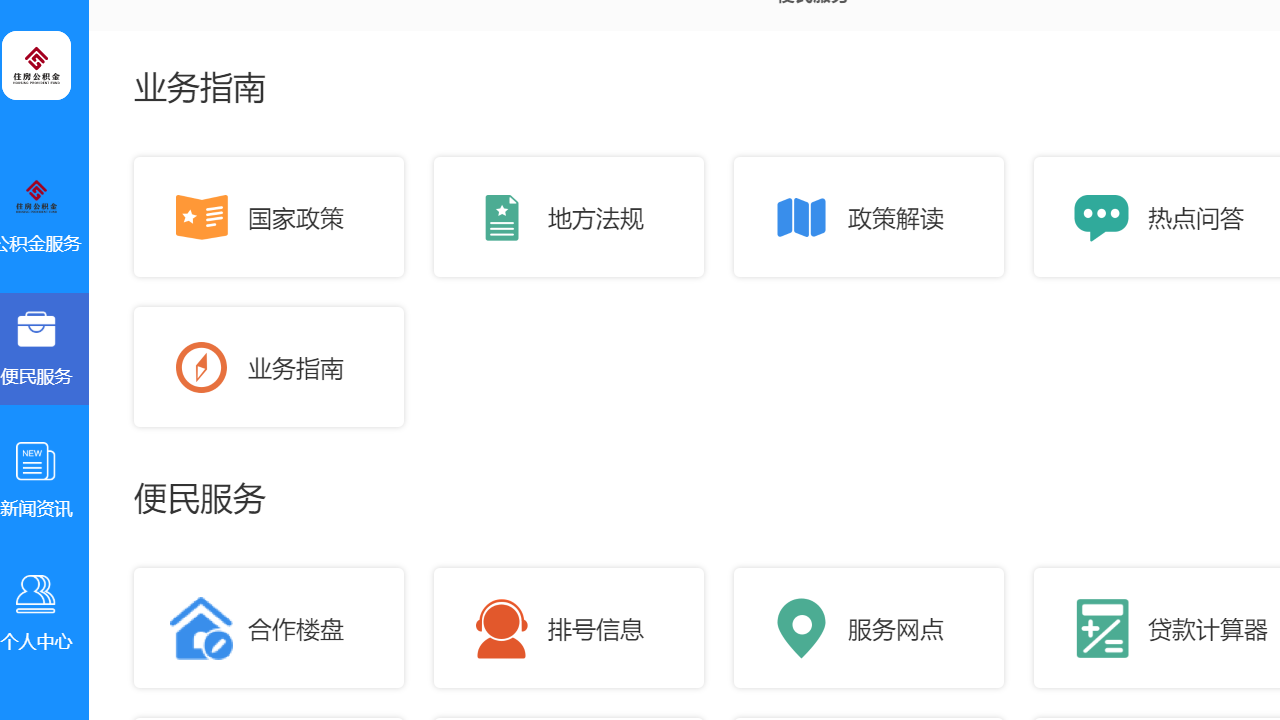Click the NEW newspaper icon for 新闻资讯

point(36,461)
